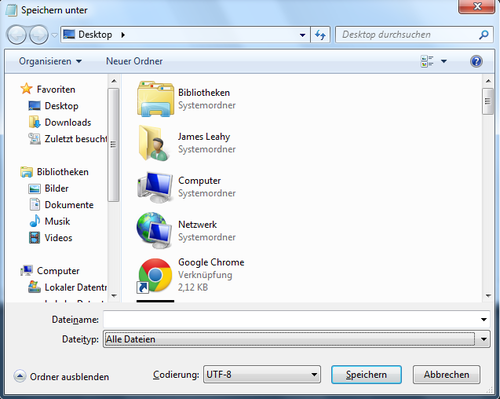Open Videos library in sidebar
This screenshot has height=399, width=500.
click(50, 238)
